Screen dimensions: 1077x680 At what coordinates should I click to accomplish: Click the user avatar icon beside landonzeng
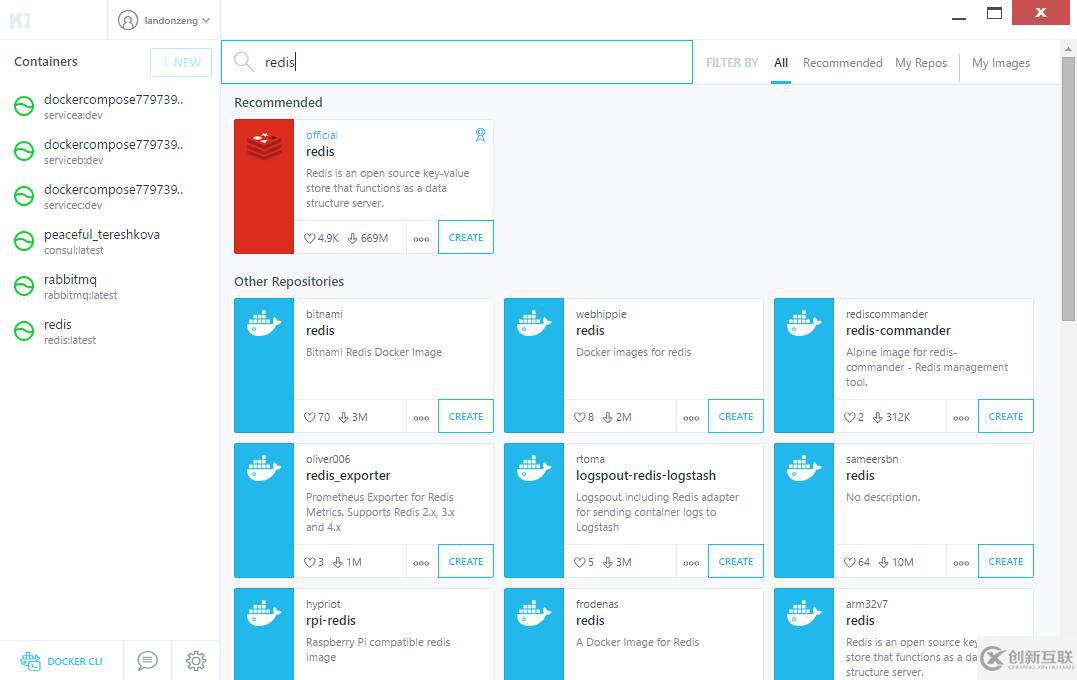pyautogui.click(x=128, y=21)
